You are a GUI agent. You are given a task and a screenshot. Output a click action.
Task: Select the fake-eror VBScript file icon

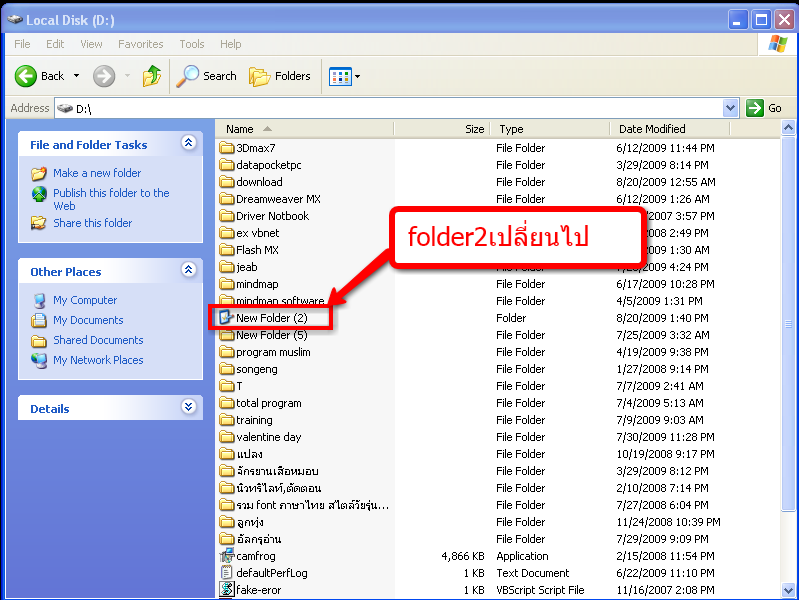tap(226, 590)
